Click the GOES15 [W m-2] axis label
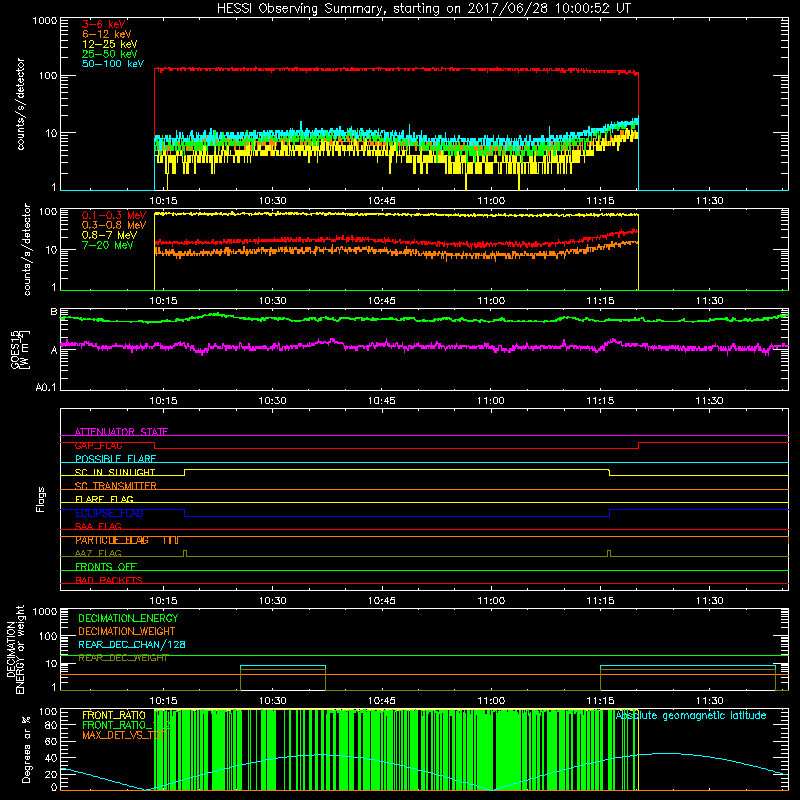The height and width of the screenshot is (800, 800). pos(20,349)
